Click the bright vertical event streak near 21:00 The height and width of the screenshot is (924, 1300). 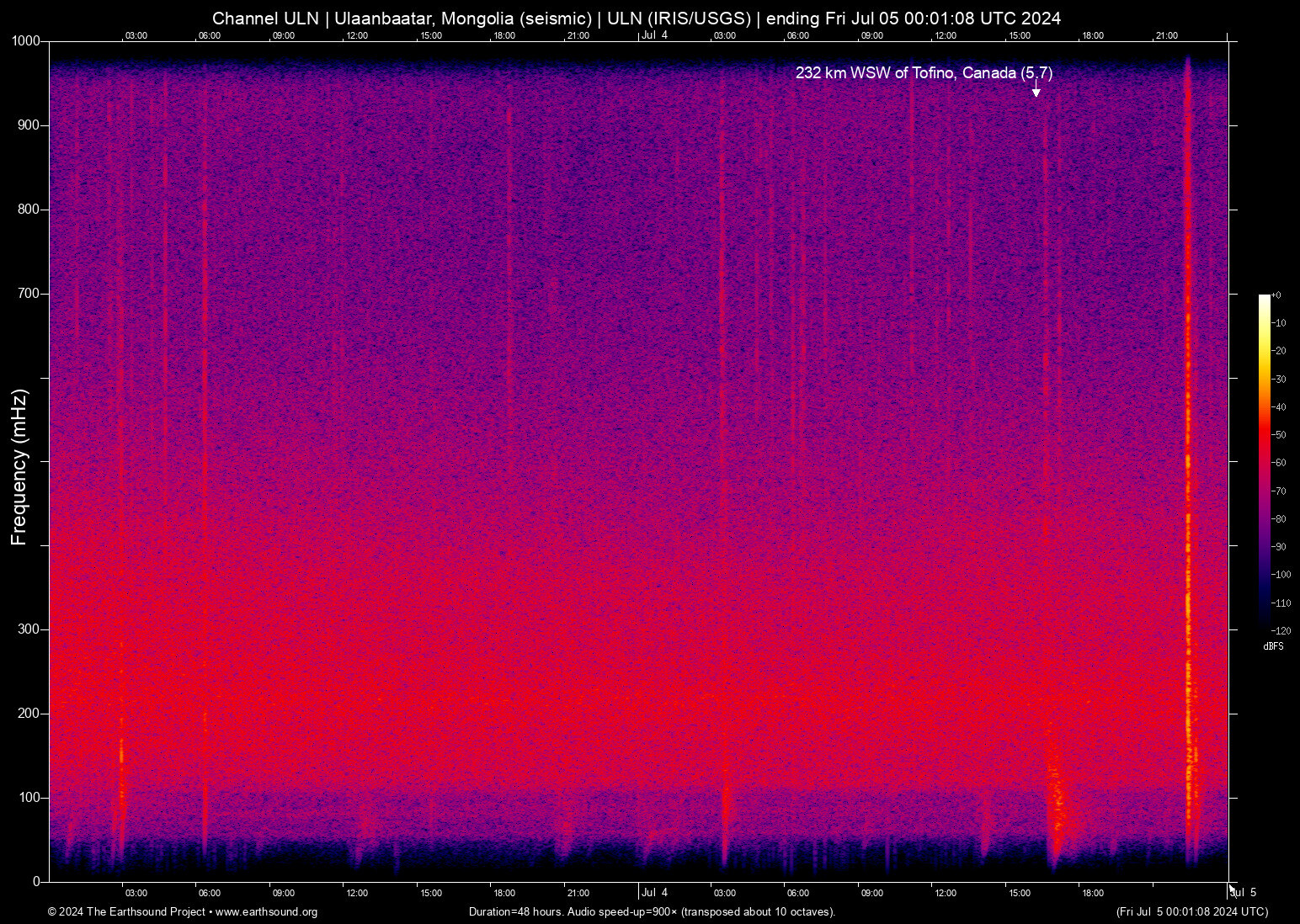tap(1188, 463)
